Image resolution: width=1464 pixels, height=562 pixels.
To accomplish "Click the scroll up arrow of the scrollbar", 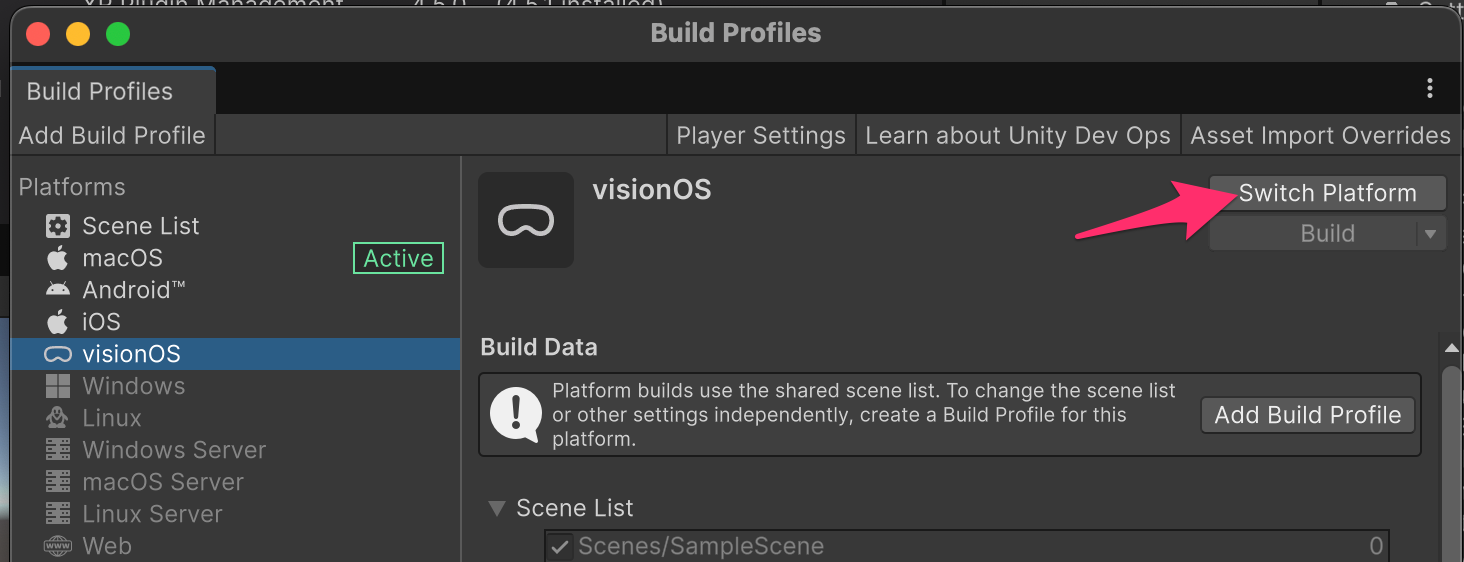I will (x=1451, y=347).
